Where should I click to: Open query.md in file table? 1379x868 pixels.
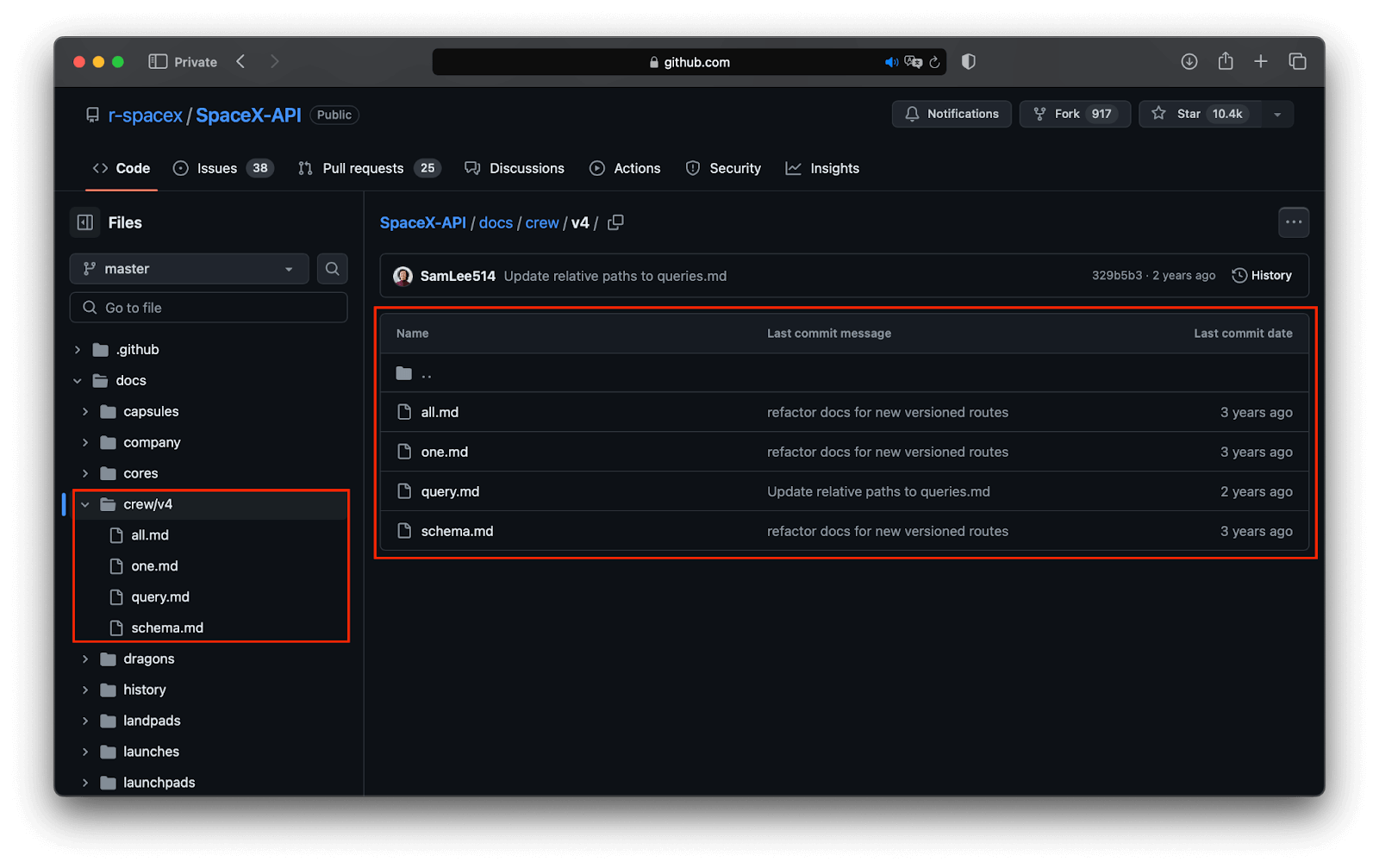tap(450, 491)
